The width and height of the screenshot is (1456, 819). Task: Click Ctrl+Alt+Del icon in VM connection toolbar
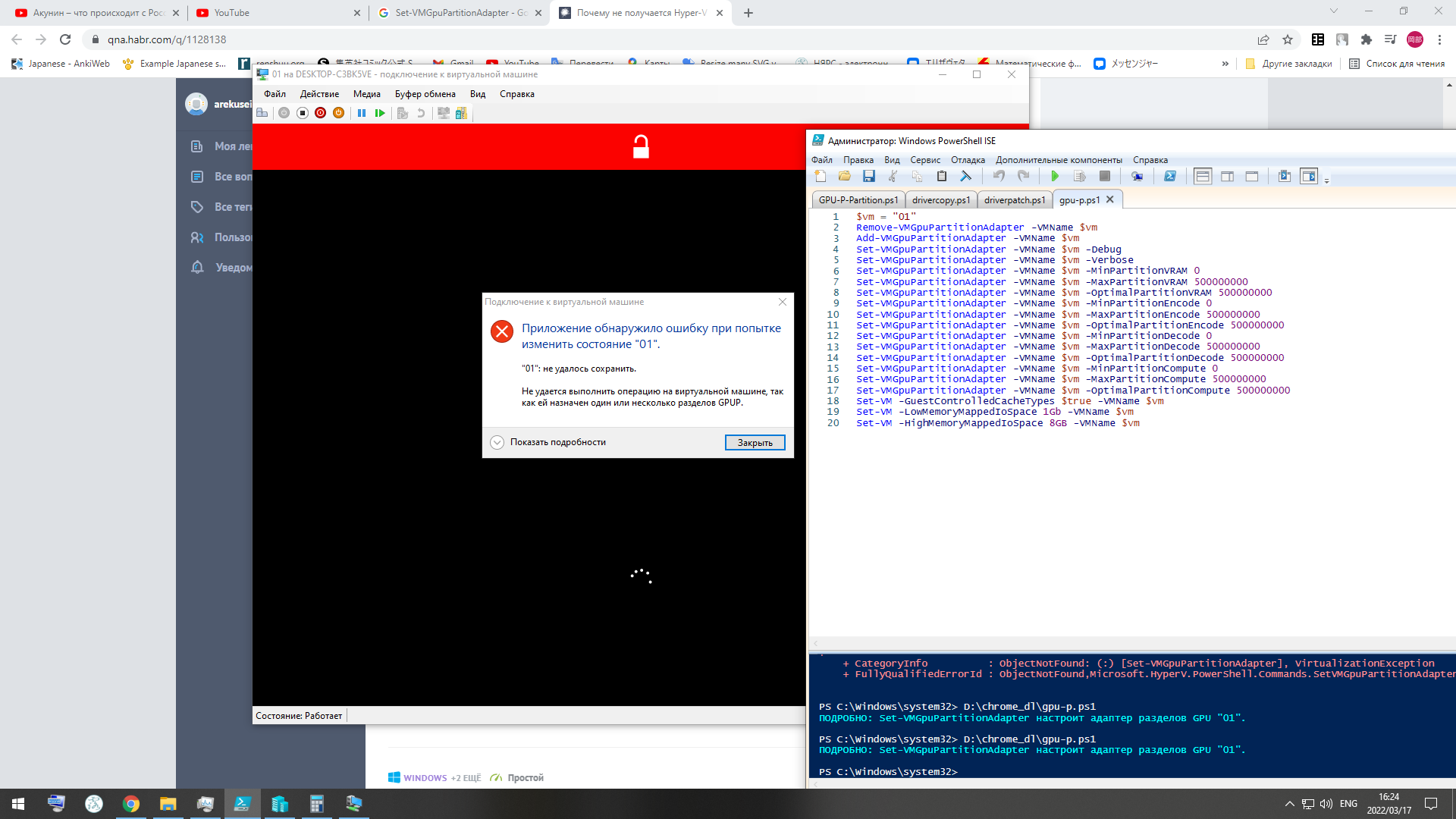pos(262,113)
